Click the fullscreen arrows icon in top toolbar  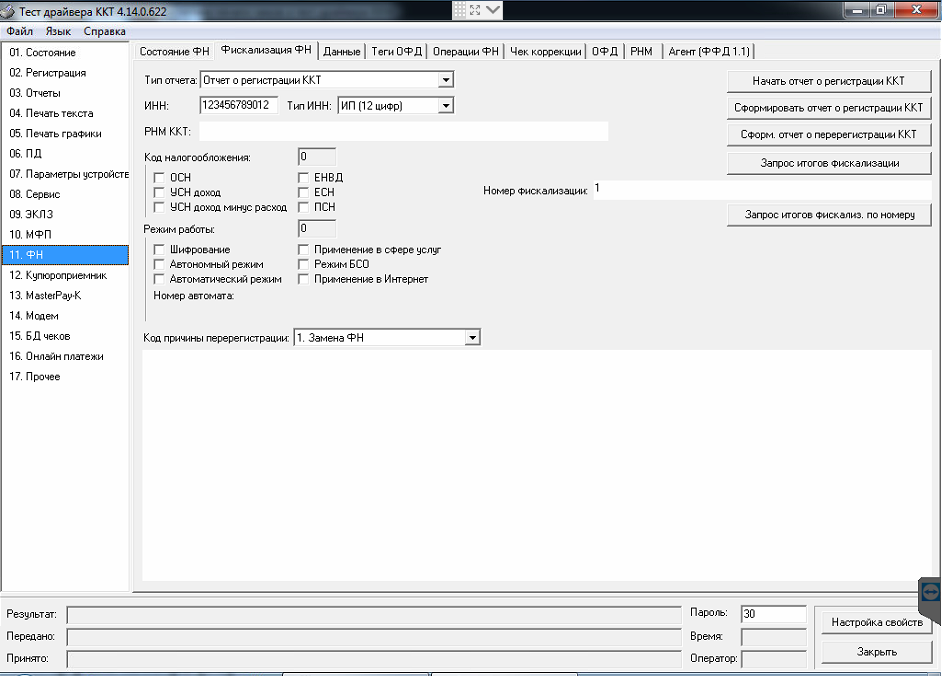point(475,10)
